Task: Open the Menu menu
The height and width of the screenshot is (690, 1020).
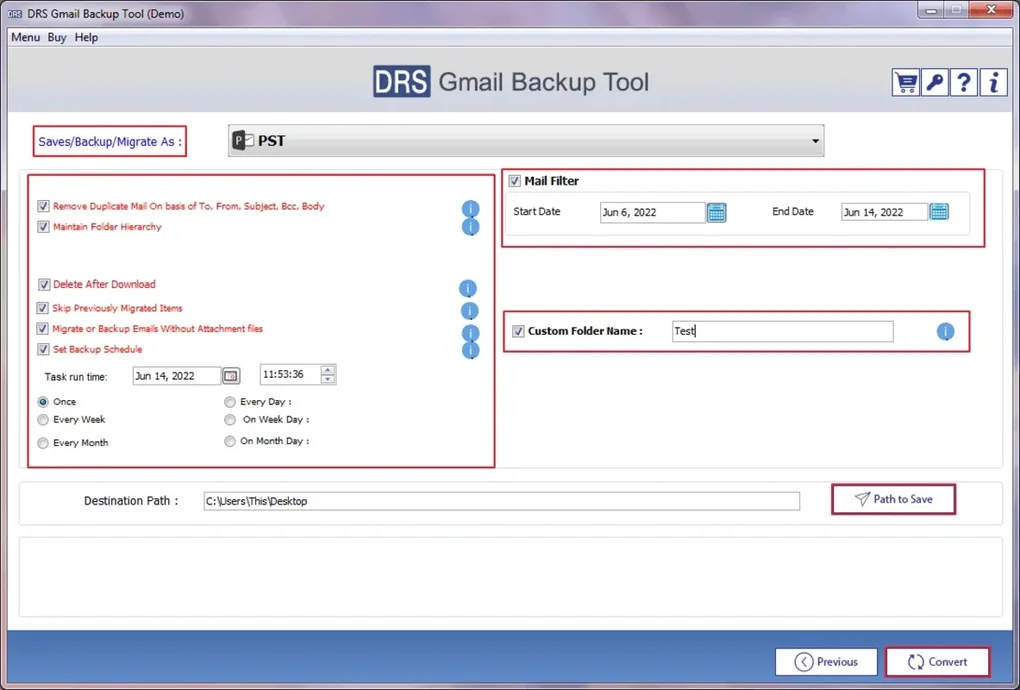Action: click(25, 37)
